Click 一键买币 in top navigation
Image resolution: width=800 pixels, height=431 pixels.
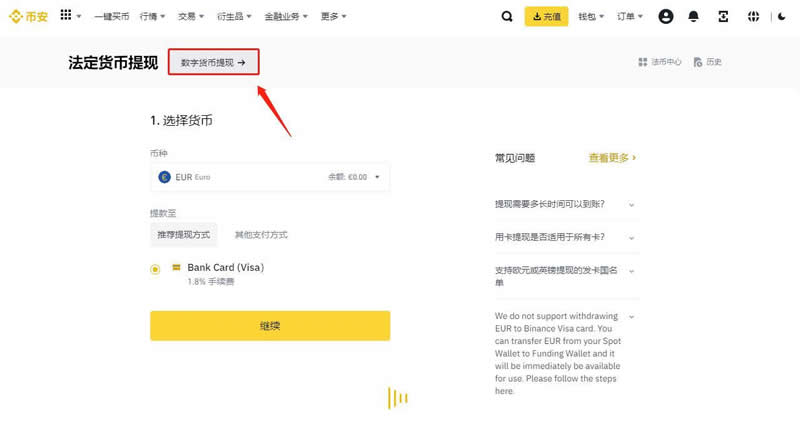112,16
